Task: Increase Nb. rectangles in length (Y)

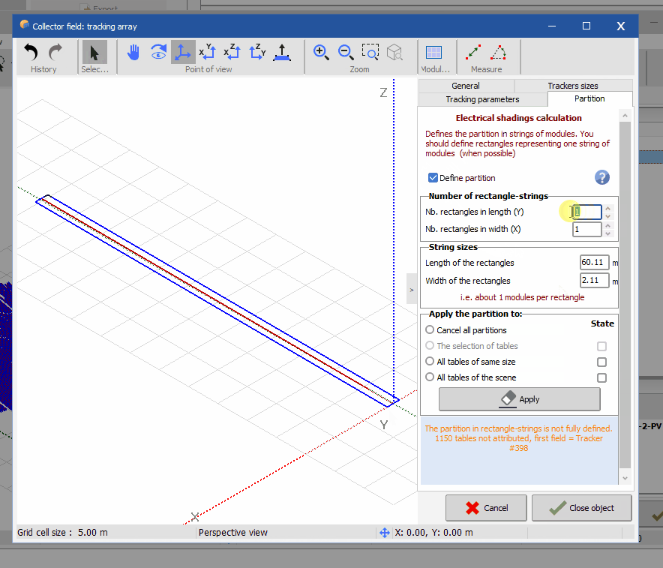Action: pyautogui.click(x=608, y=208)
